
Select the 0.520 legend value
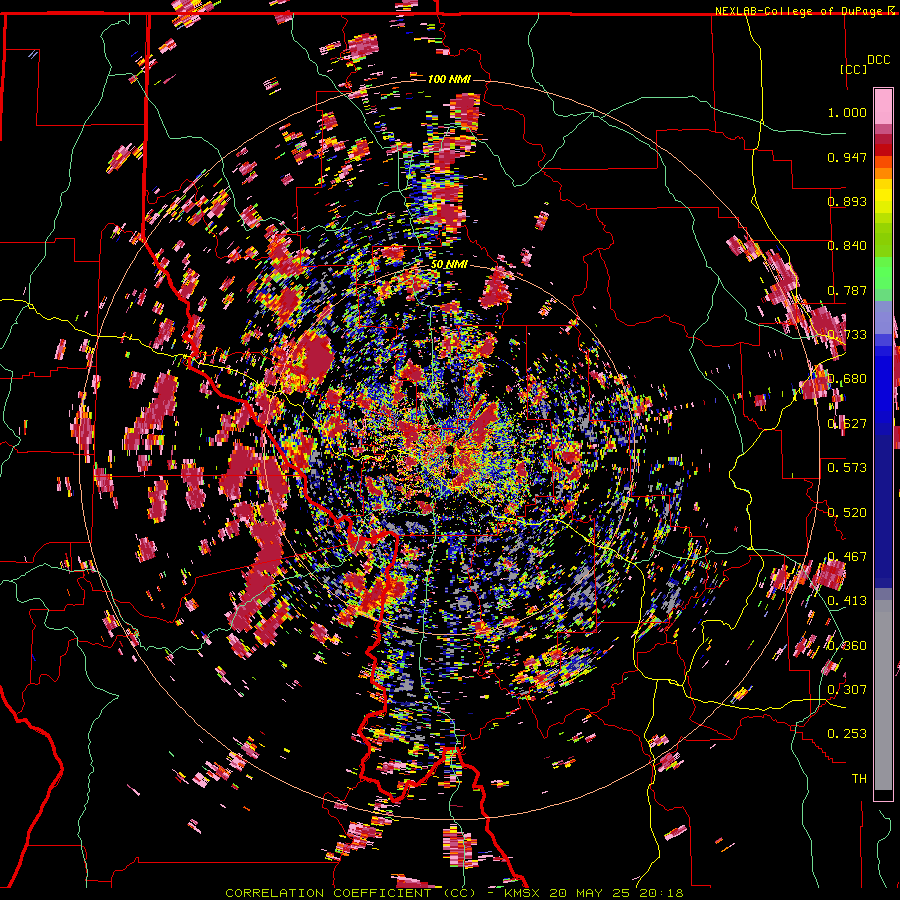(x=847, y=513)
